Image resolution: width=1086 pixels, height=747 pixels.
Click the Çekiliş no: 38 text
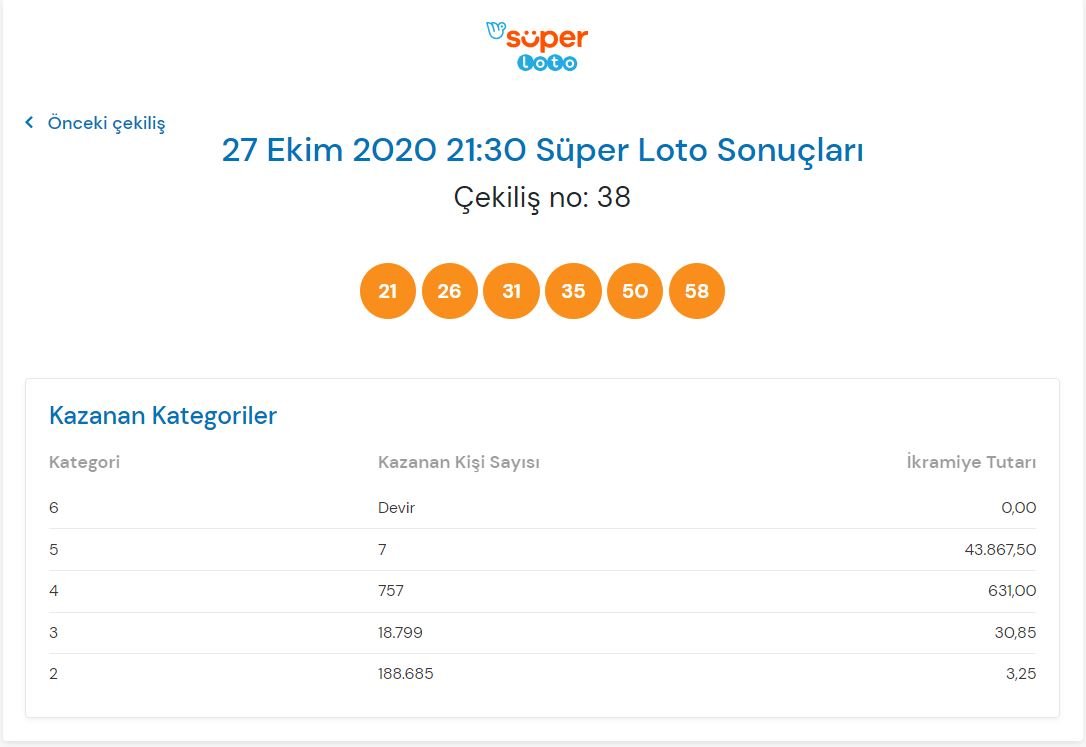click(x=542, y=198)
